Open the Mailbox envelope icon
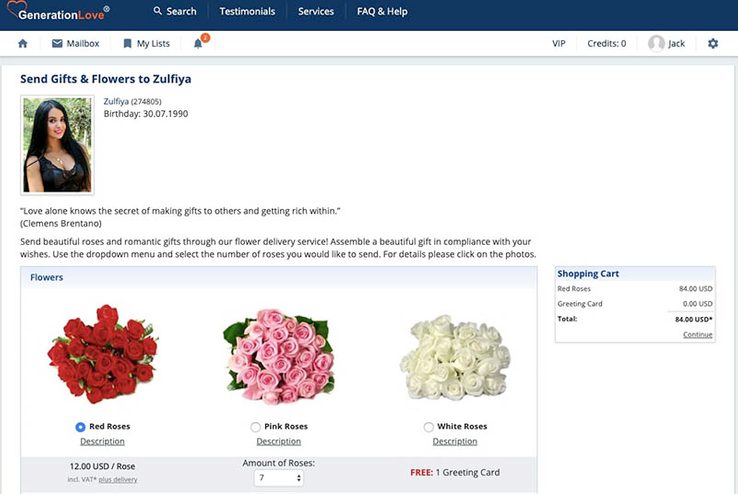Viewport: 738px width, 494px height. 57,44
